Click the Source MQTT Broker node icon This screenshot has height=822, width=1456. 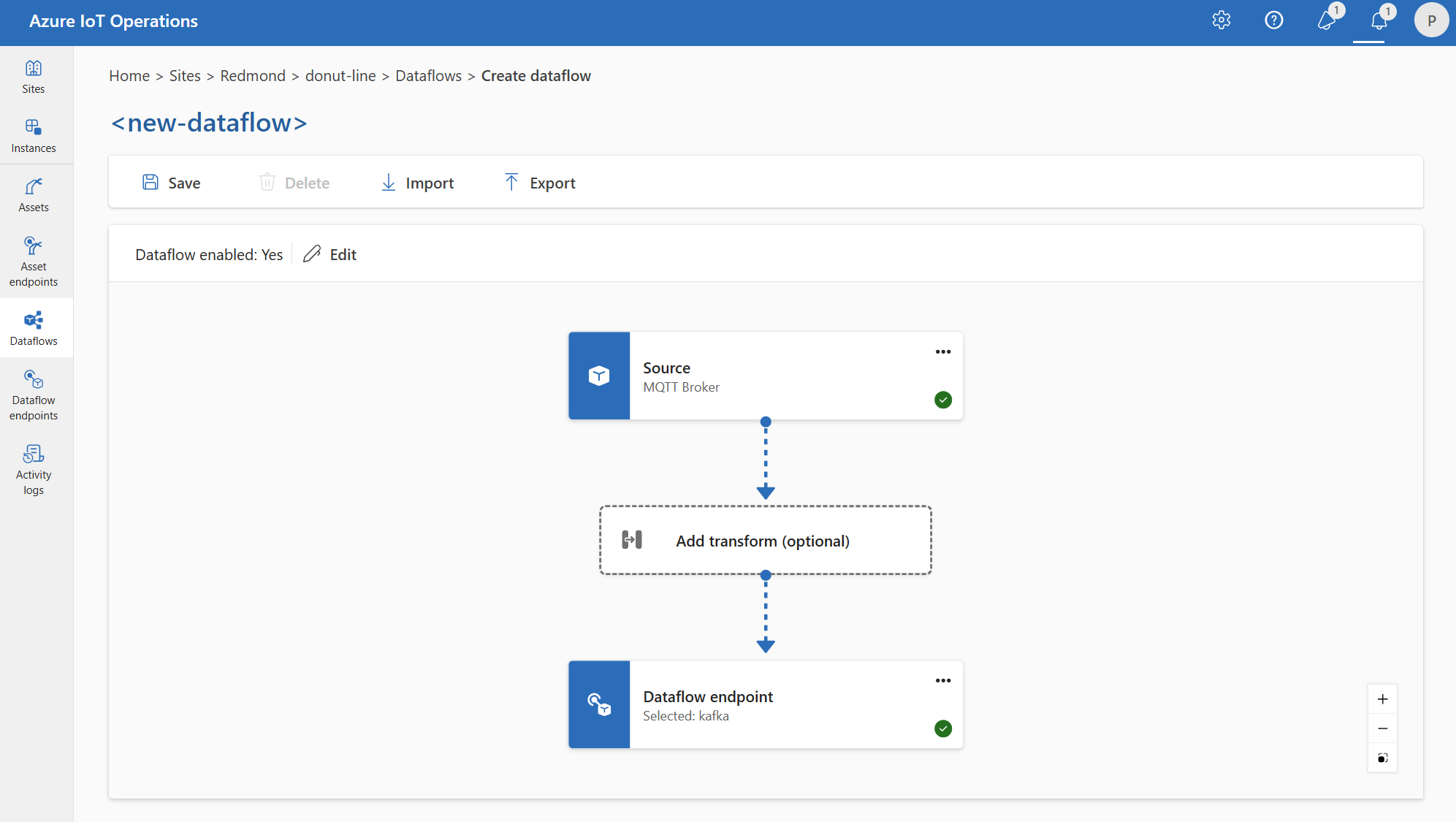(599, 376)
